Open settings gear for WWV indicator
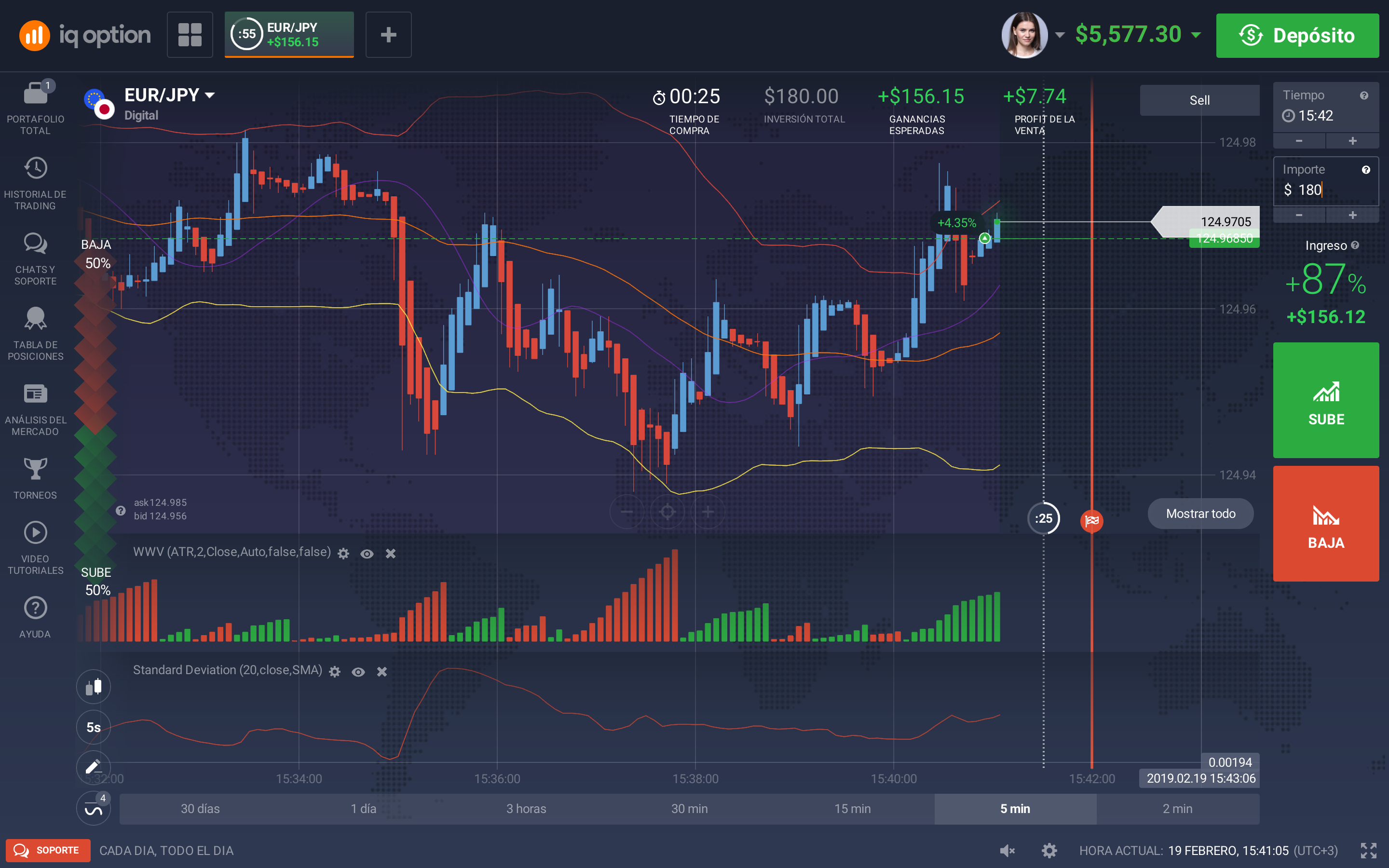The height and width of the screenshot is (868, 1389). coord(343,554)
